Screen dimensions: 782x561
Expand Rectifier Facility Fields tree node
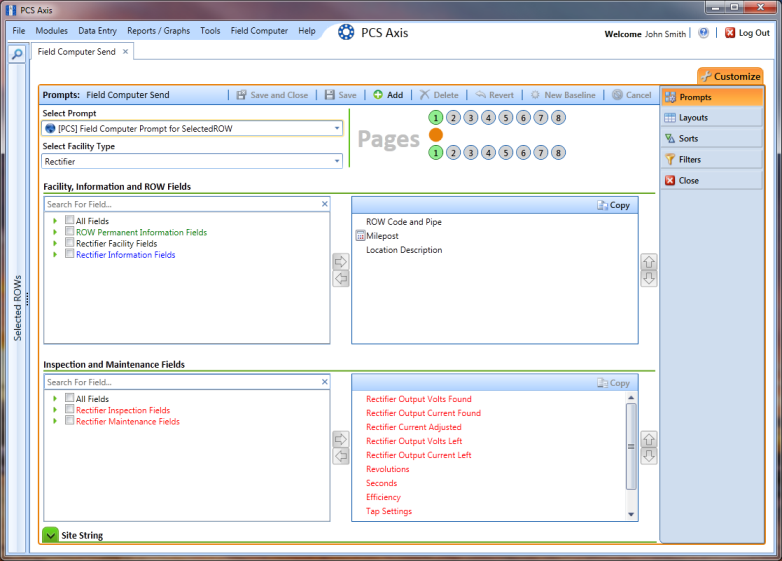tap(55, 243)
